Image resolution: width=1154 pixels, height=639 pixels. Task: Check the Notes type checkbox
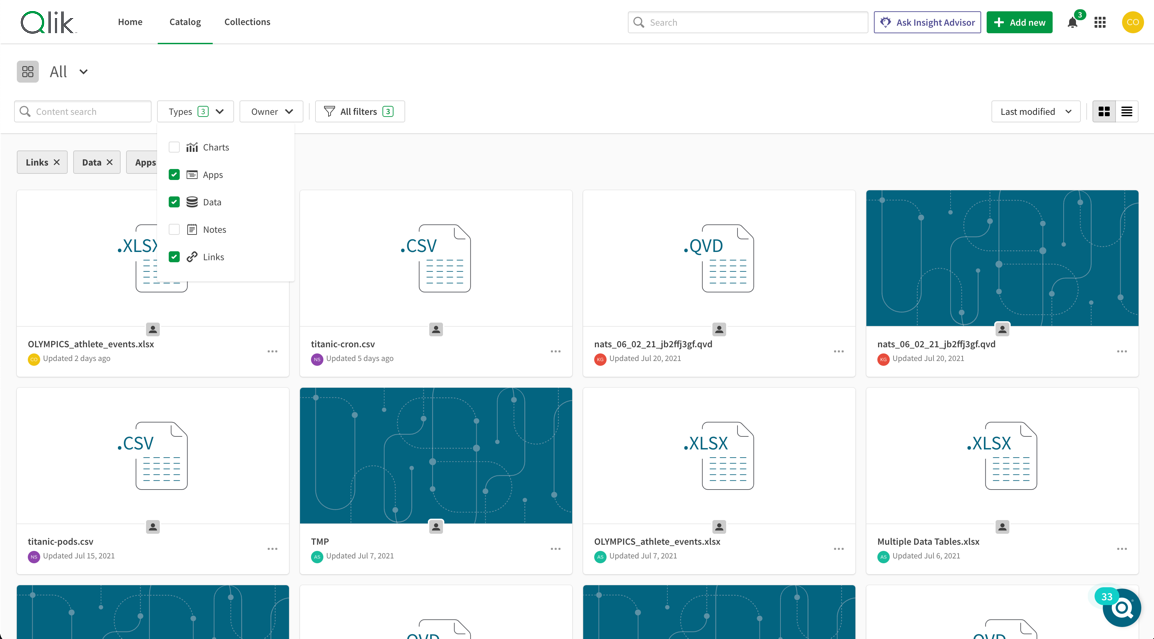pos(174,230)
